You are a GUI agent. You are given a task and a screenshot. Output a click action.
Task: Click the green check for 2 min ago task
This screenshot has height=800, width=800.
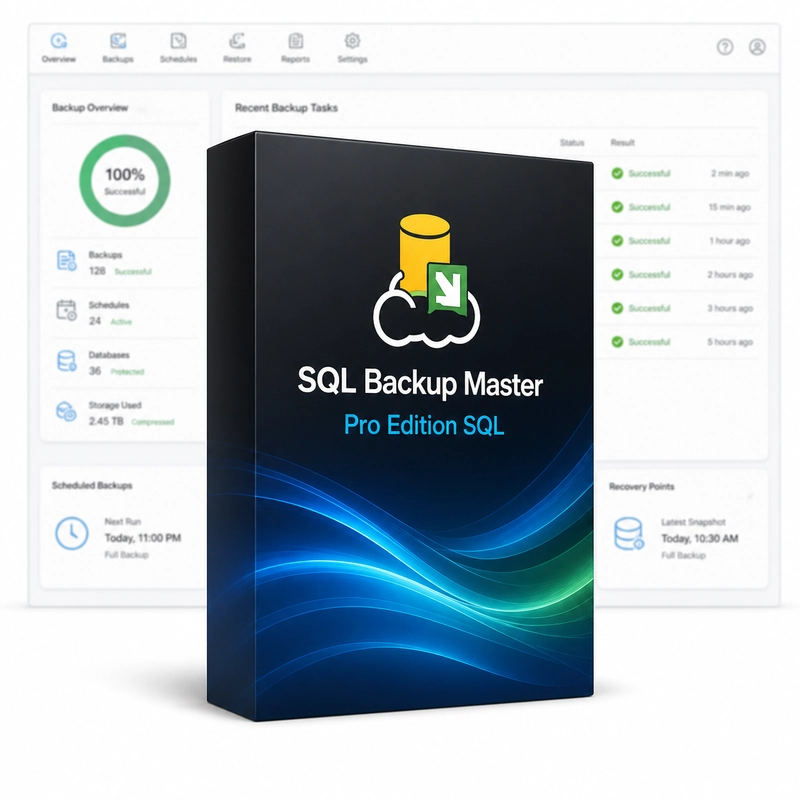[x=617, y=173]
